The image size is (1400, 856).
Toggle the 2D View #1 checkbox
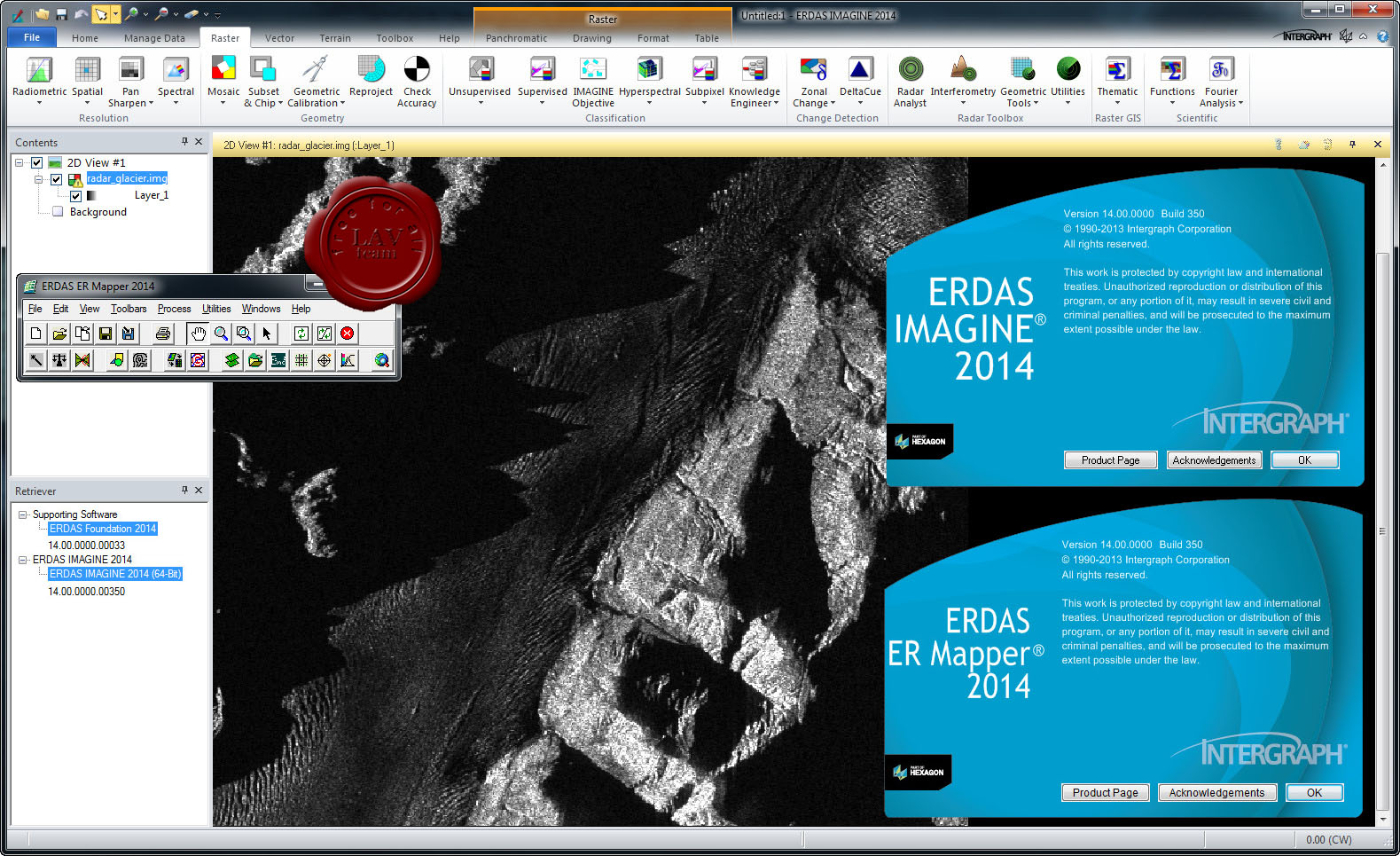pyautogui.click(x=36, y=162)
